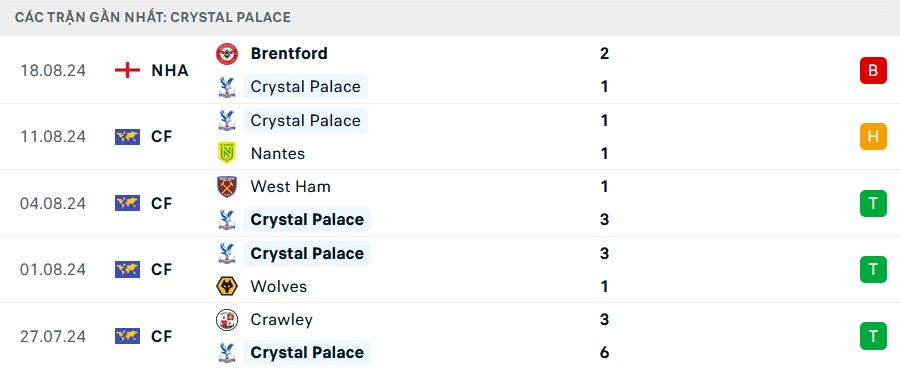Open the Nantes team link
Image resolution: width=900 pixels, height=368 pixels.
point(278,153)
